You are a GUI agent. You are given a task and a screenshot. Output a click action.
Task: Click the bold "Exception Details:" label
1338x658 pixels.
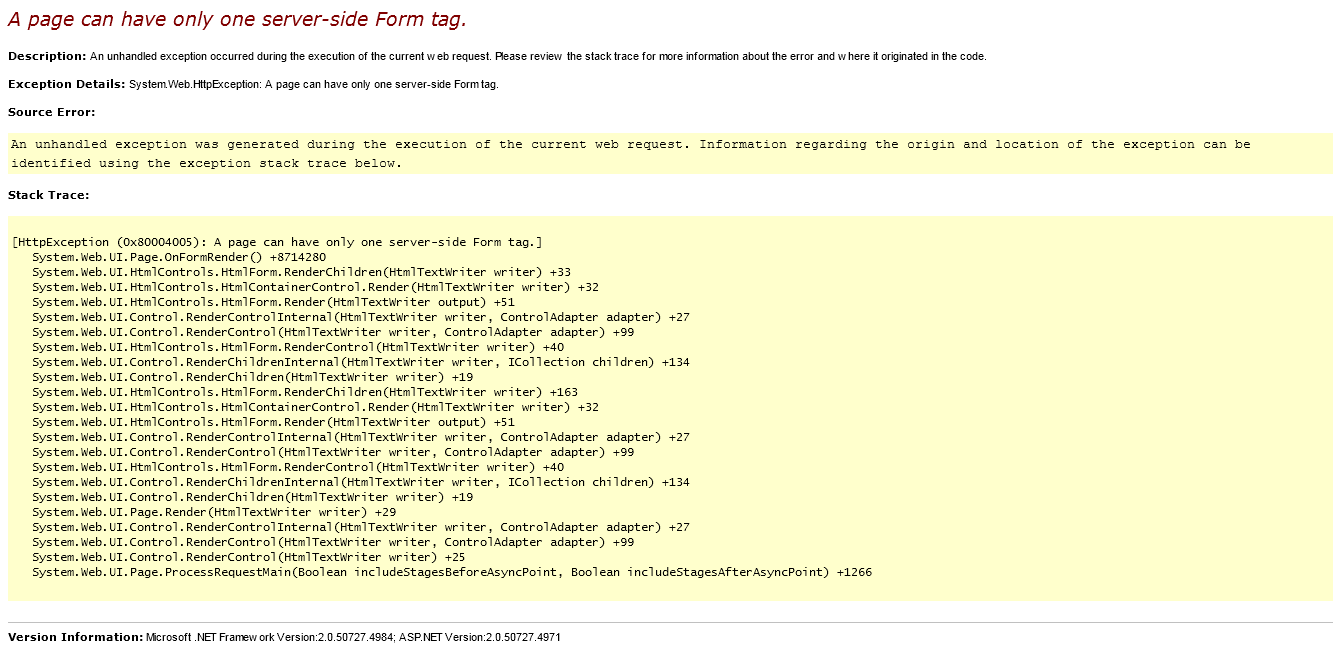(66, 84)
